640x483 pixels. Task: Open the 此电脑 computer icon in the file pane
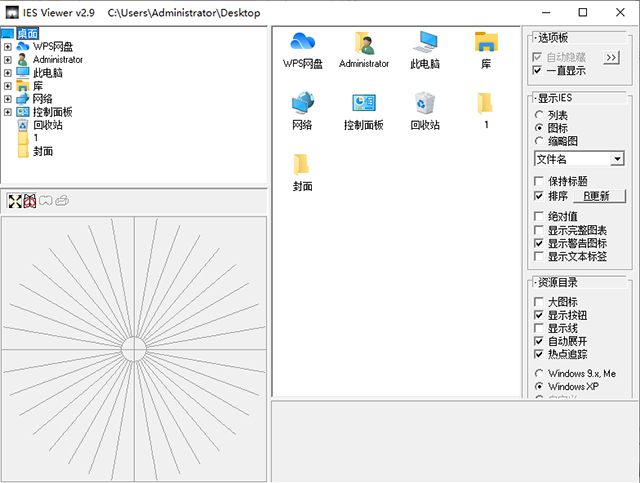pyautogui.click(x=425, y=42)
